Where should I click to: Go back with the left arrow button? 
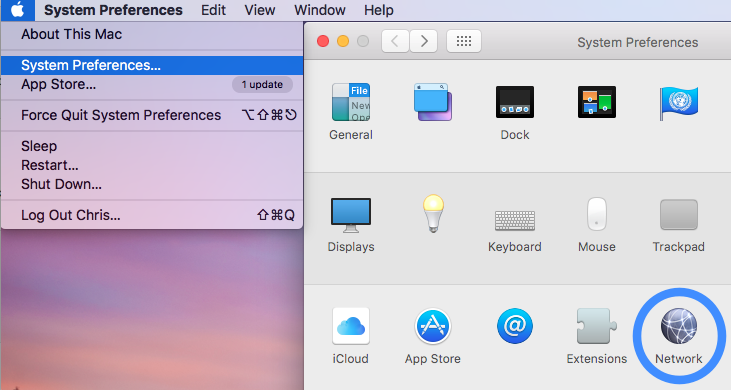[395, 41]
